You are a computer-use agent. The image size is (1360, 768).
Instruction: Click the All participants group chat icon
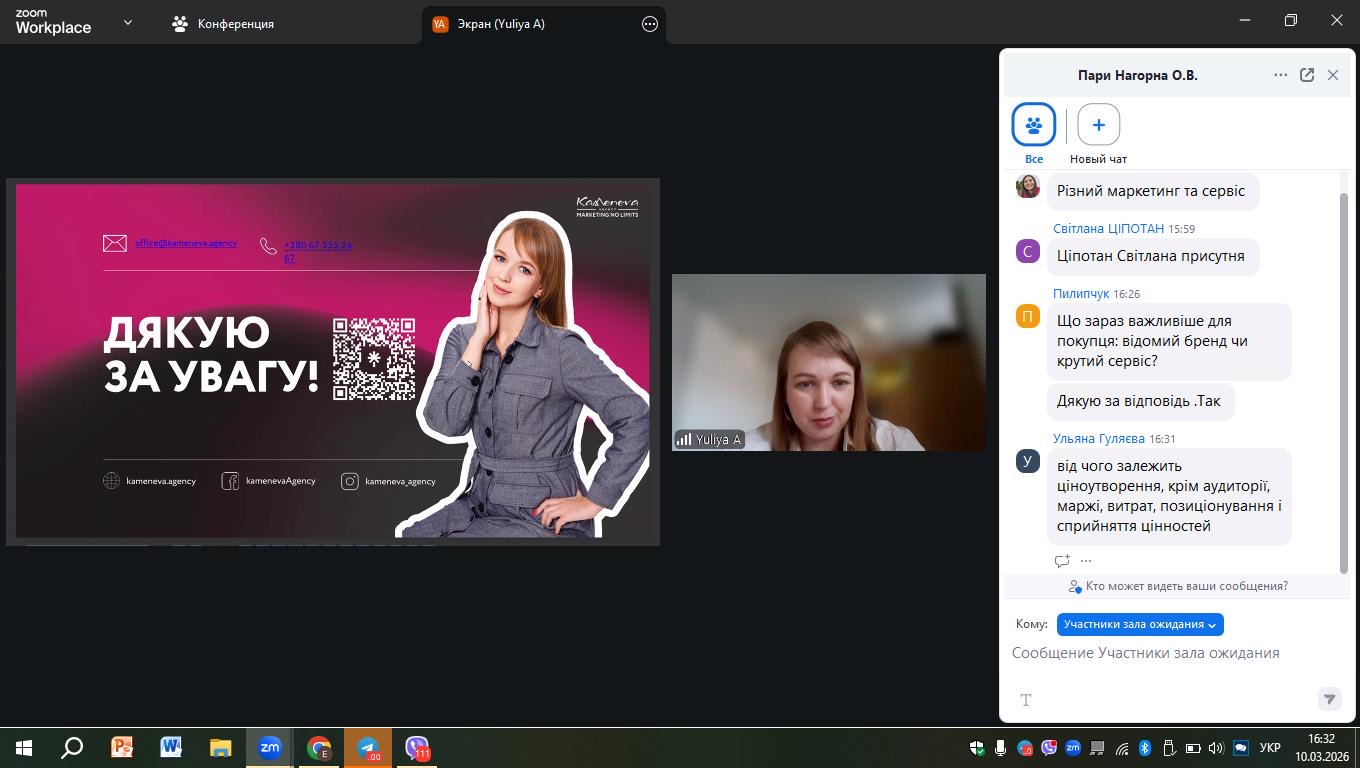[1033, 125]
